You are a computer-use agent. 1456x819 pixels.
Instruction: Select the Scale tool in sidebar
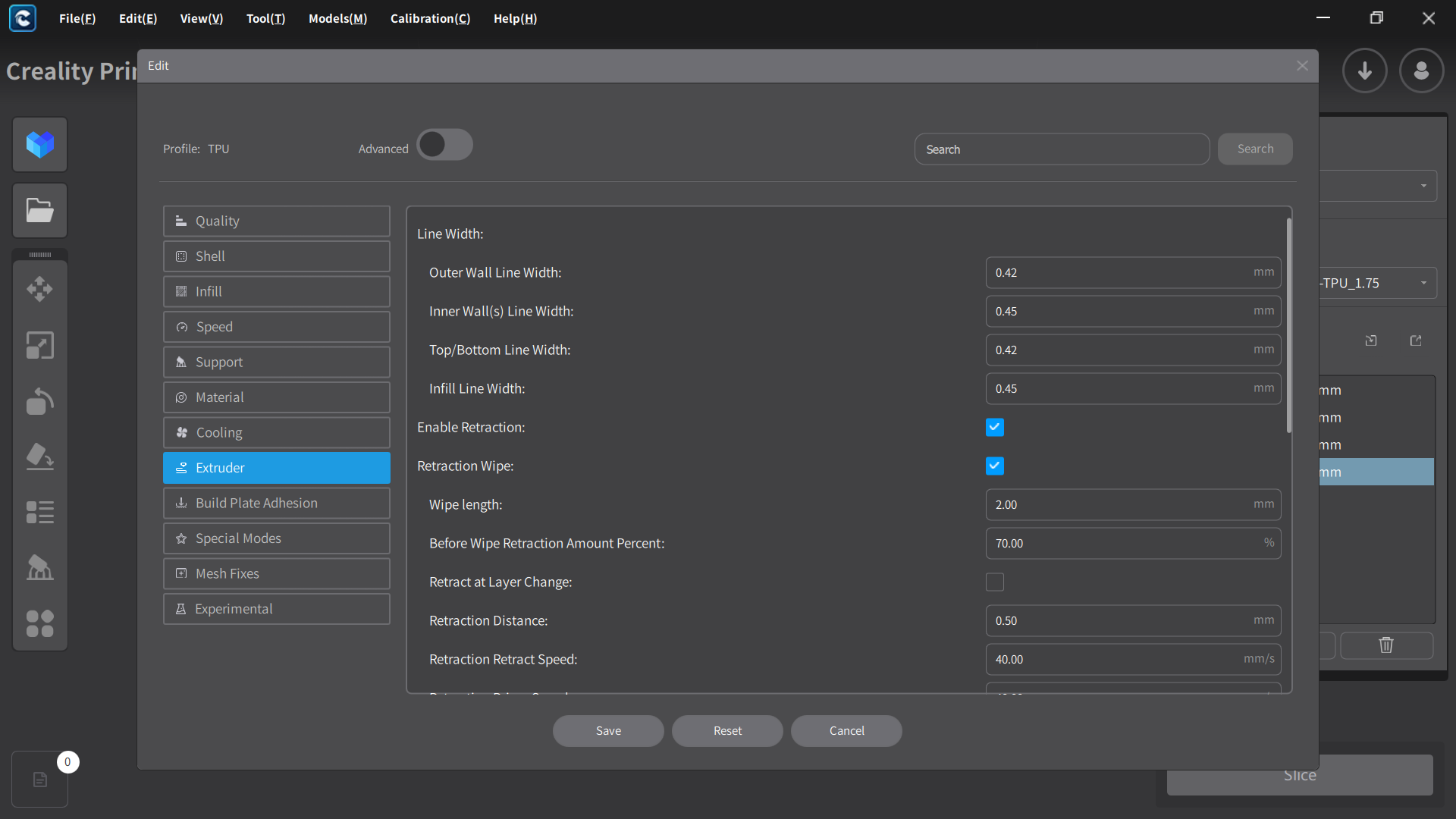40,345
